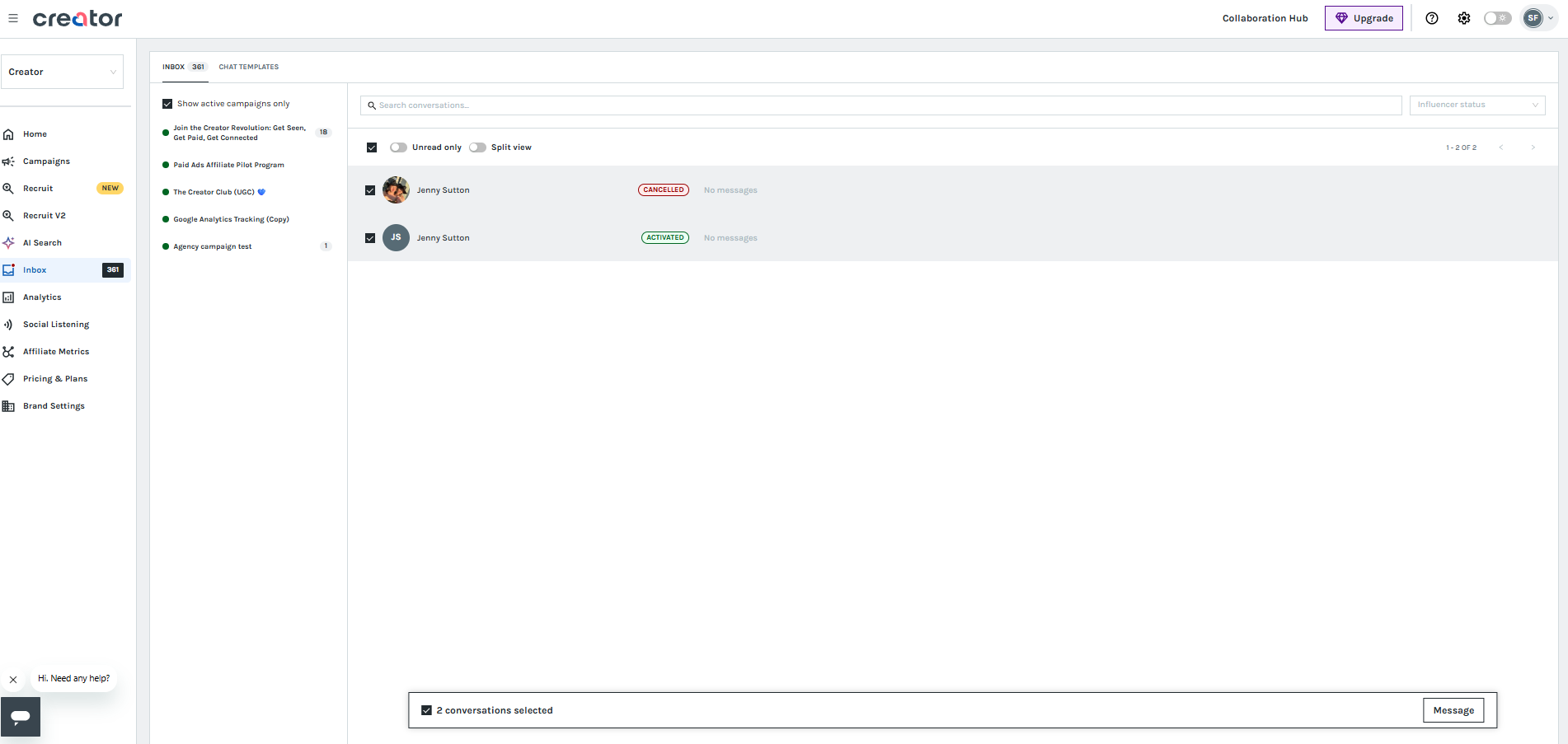Switch to the Chat Templates tab
The height and width of the screenshot is (744, 1568).
point(249,67)
